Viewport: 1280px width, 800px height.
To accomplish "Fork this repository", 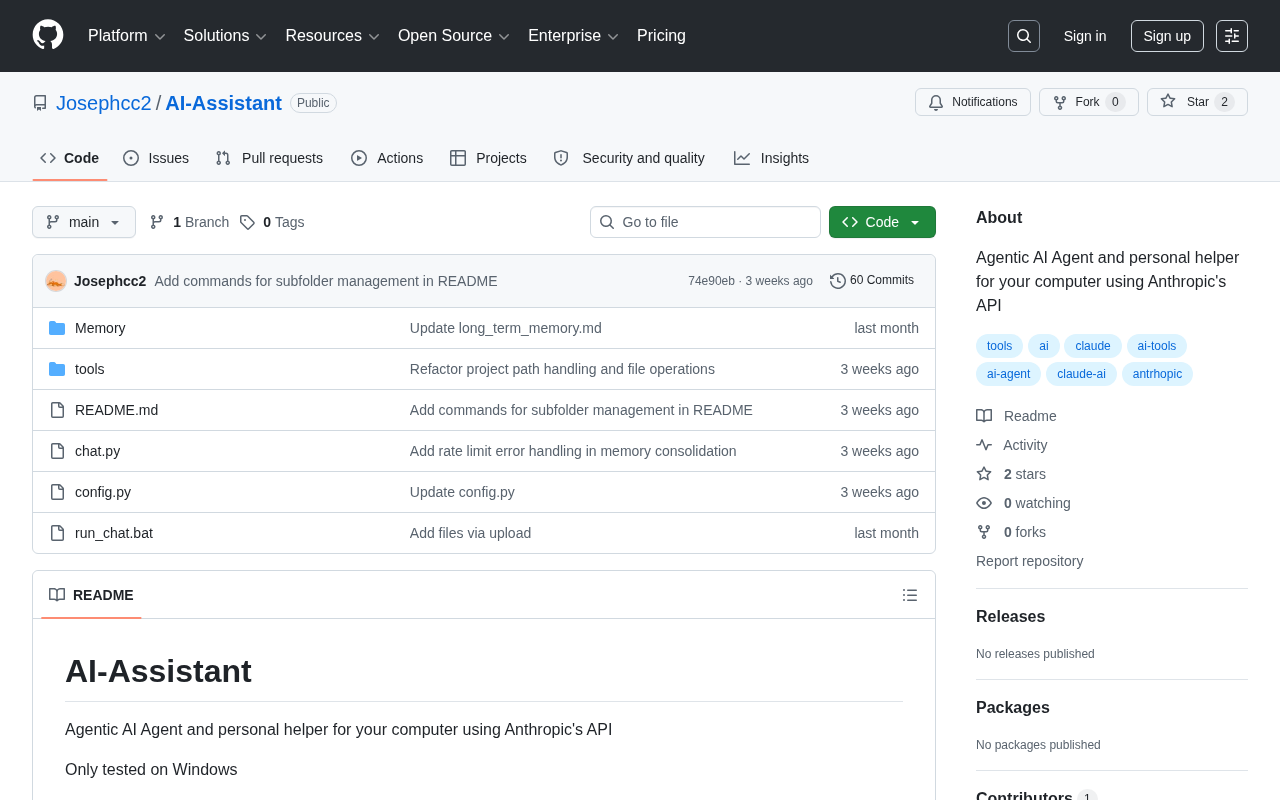I will click(1089, 102).
